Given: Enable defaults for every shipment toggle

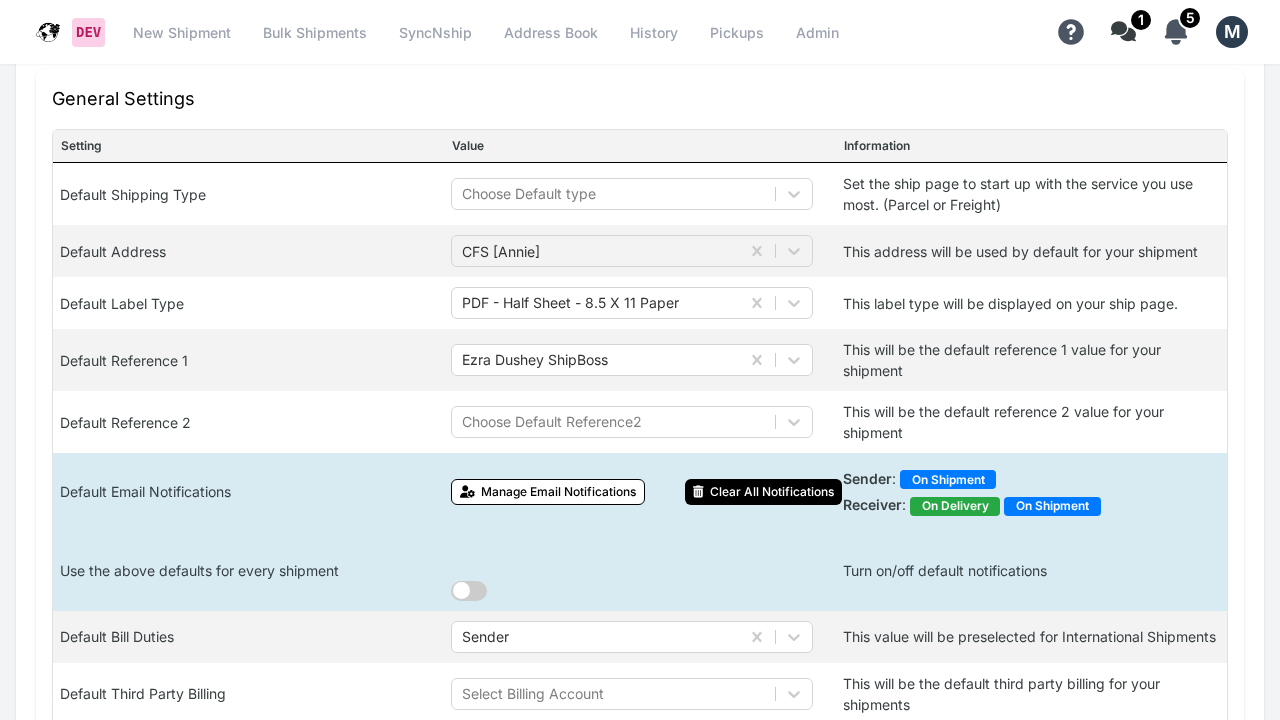Looking at the screenshot, I should point(469,591).
